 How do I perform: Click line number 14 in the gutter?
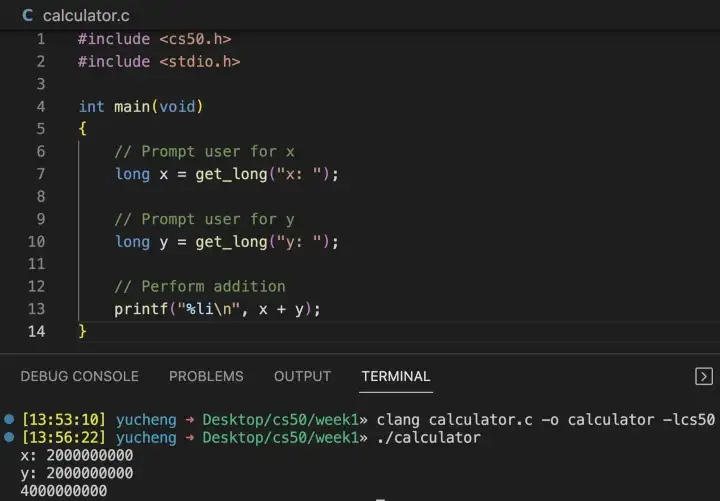pyautogui.click(x=37, y=331)
